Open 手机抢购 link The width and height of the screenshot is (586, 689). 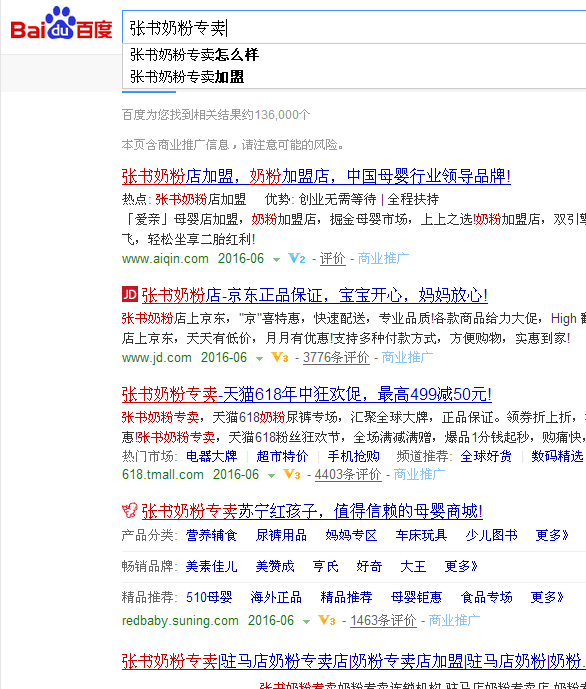point(353,456)
